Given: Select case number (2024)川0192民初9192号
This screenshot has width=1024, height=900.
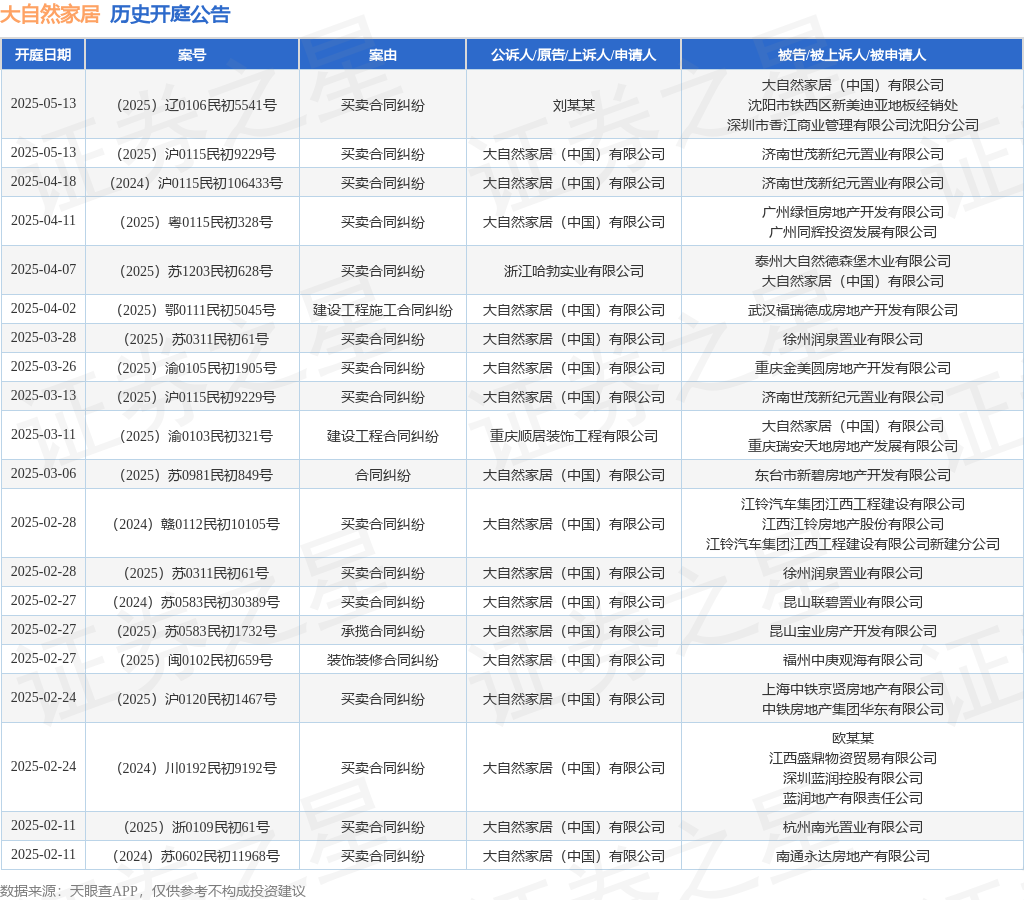Looking at the screenshot, I should coord(196,768).
